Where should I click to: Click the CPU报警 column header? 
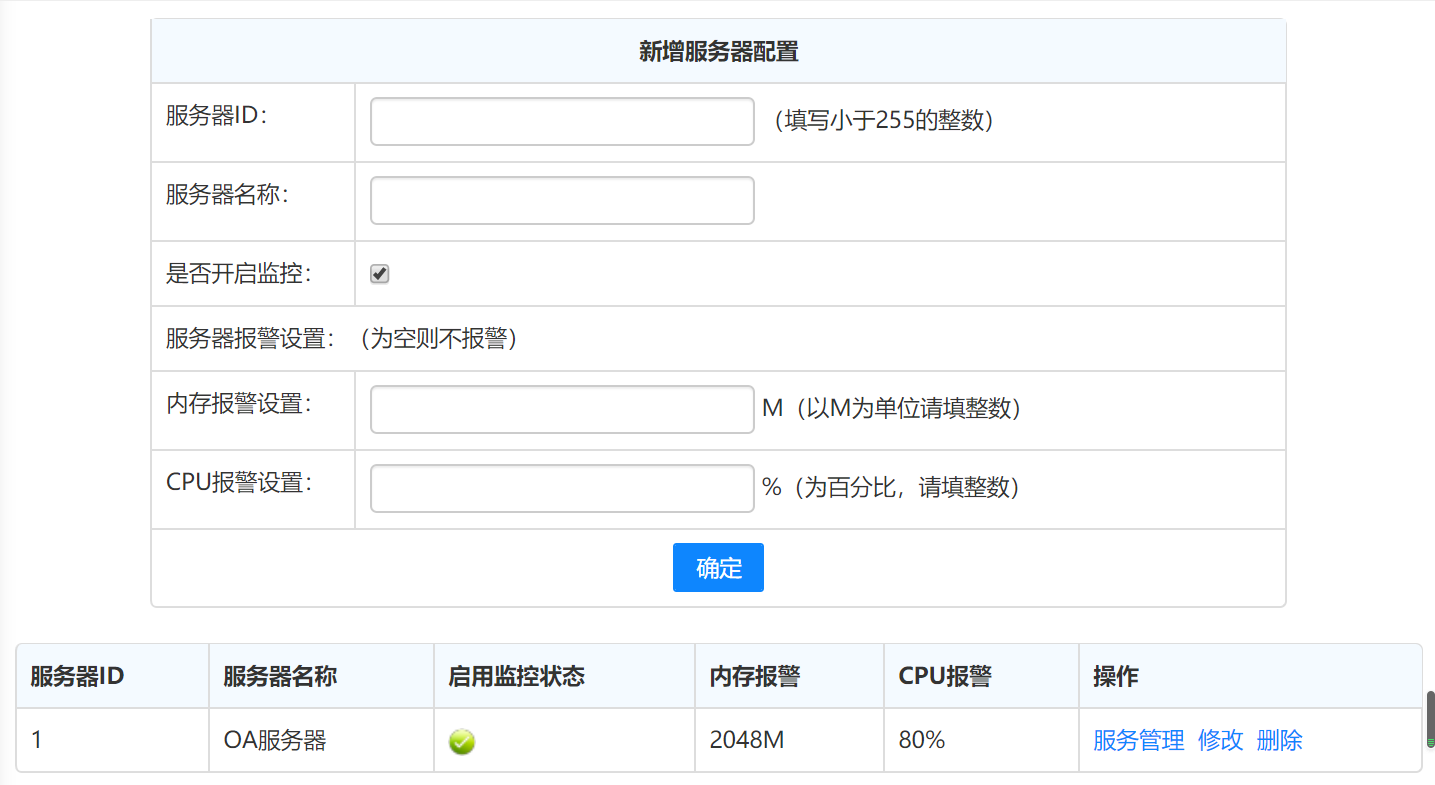coord(945,676)
